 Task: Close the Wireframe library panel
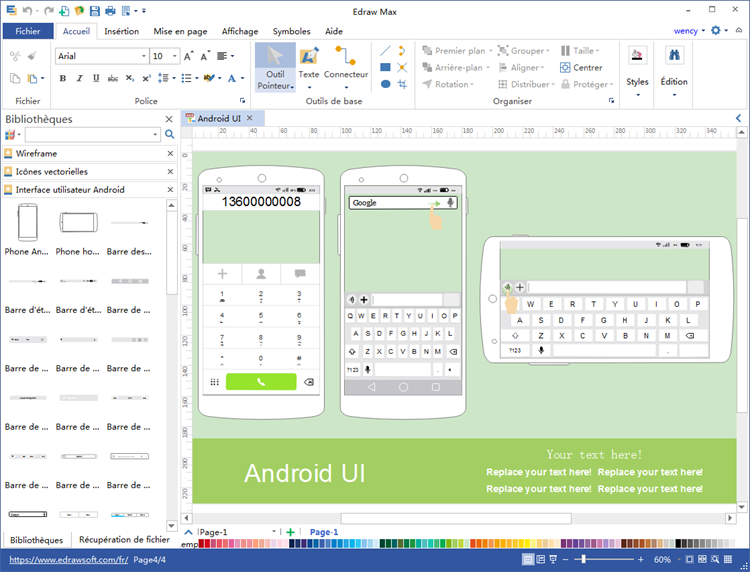click(170, 154)
